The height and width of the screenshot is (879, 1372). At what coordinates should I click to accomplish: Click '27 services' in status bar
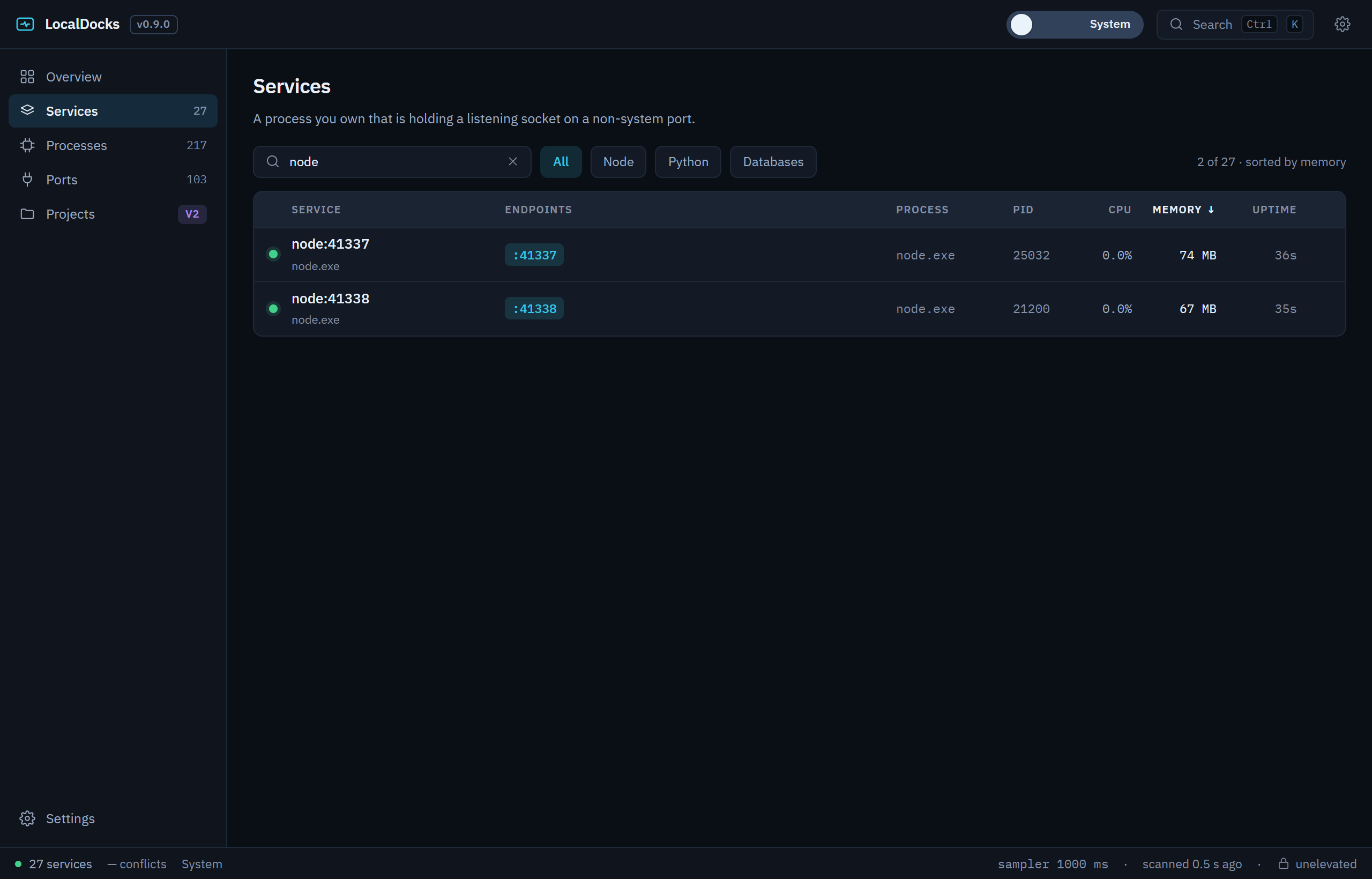61,863
